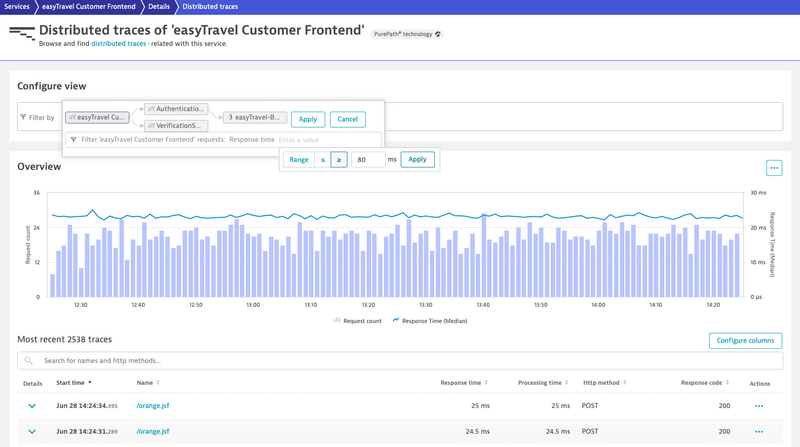Go to Services in the breadcrumb
800x447 pixels.
[x=16, y=6]
